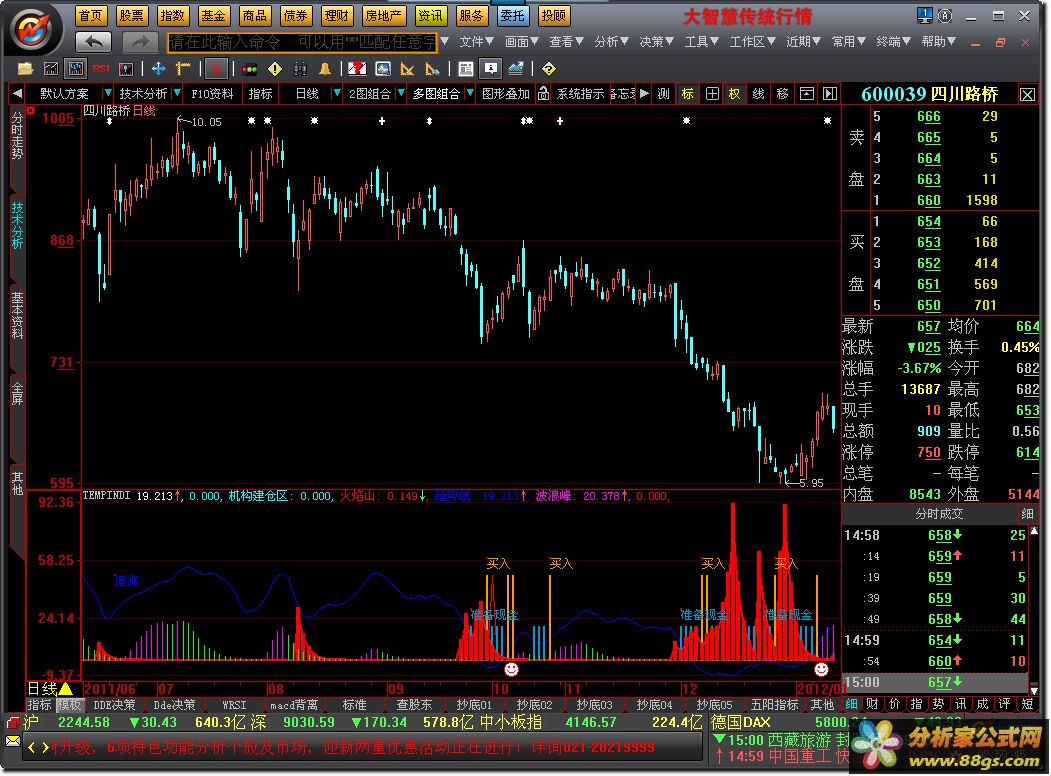This screenshot has height=776, width=1051.
Task: Toggle the 细 detail button in 分时成交
Action: click(x=1027, y=514)
